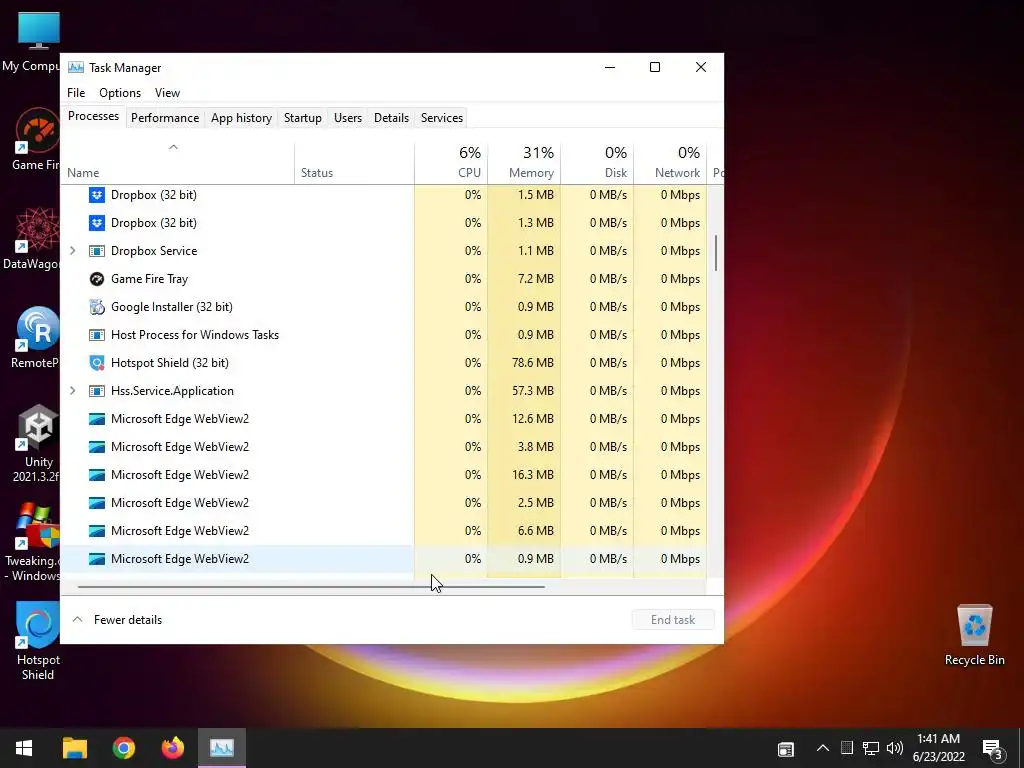Click the Task Manager taskbar button
Screen dimensions: 1024x768
222,748
